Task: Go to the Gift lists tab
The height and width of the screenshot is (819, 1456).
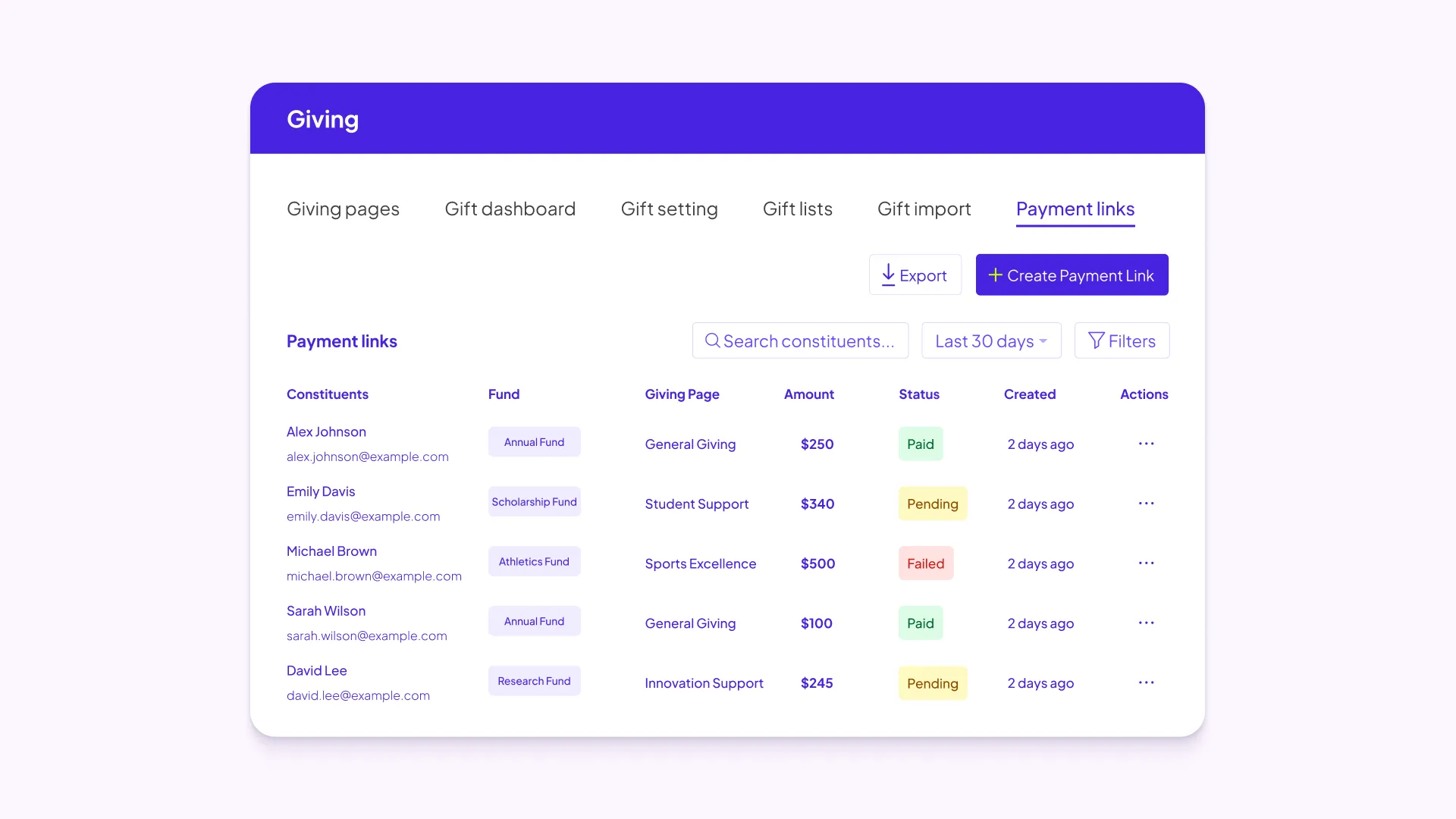Action: coord(797,209)
